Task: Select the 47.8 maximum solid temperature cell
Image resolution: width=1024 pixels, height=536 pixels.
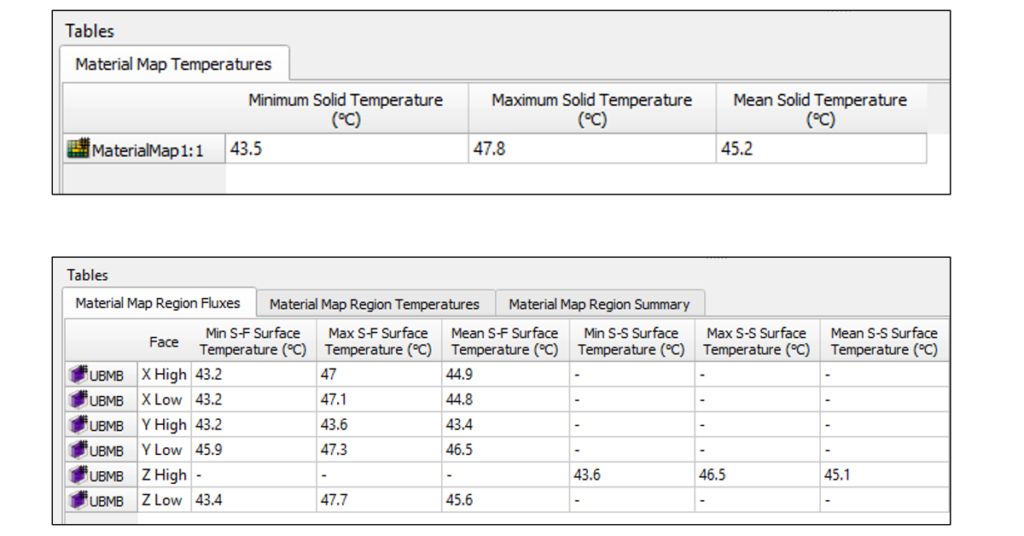Action: pyautogui.click(x=591, y=149)
